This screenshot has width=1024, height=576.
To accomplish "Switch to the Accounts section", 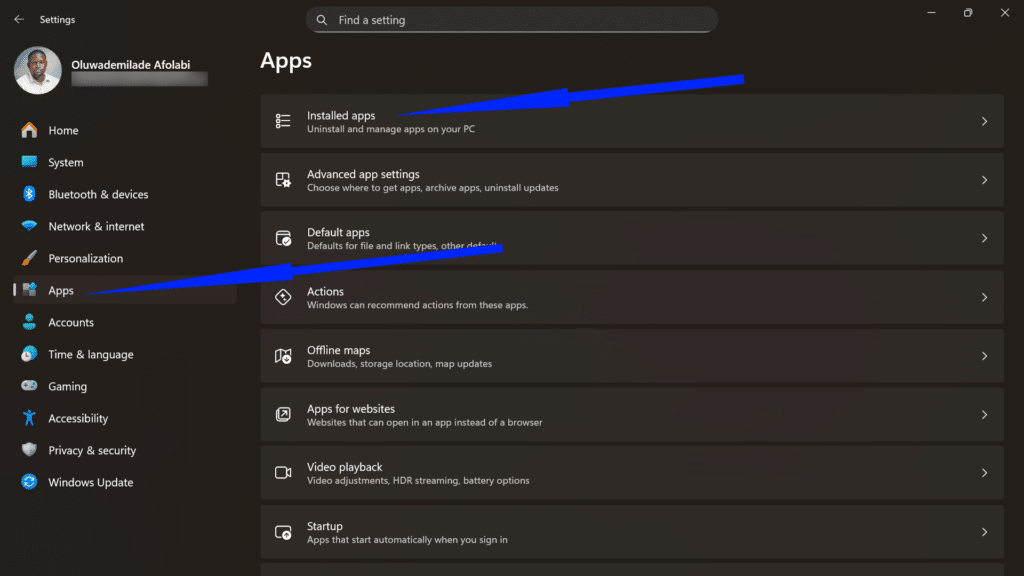I will tap(70, 322).
